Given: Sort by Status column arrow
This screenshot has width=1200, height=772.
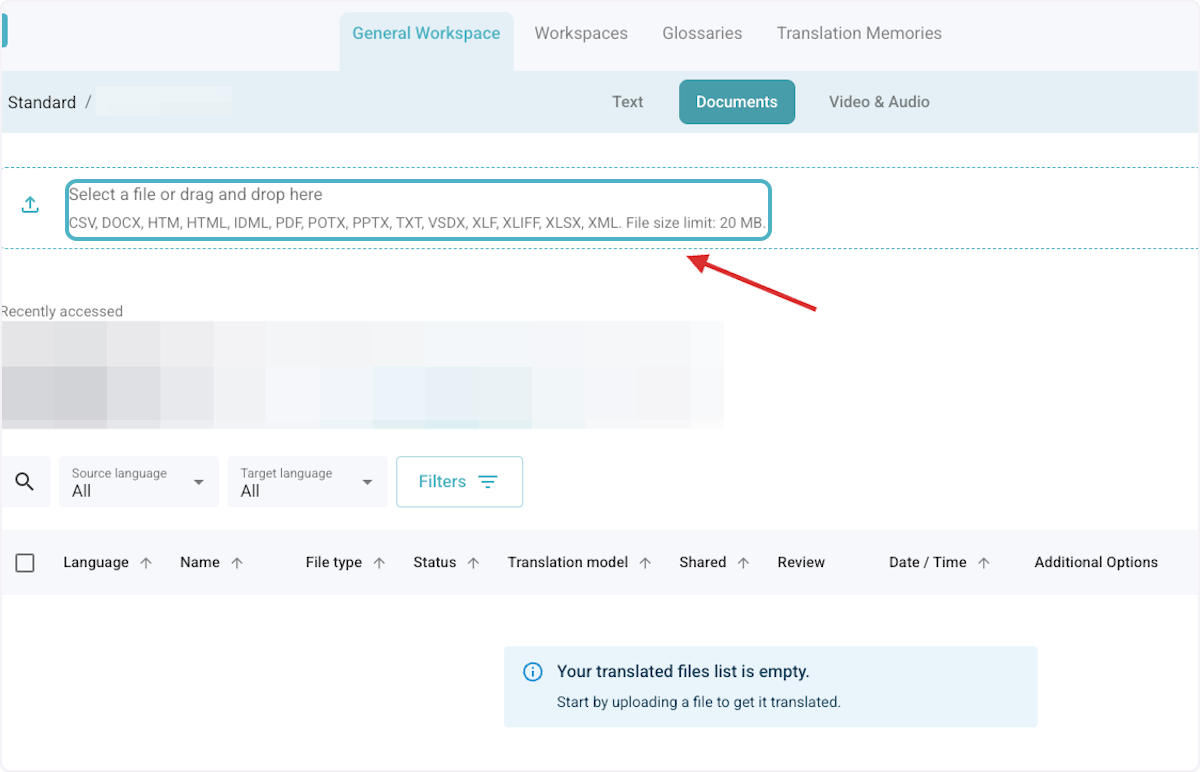Looking at the screenshot, I should click(473, 563).
